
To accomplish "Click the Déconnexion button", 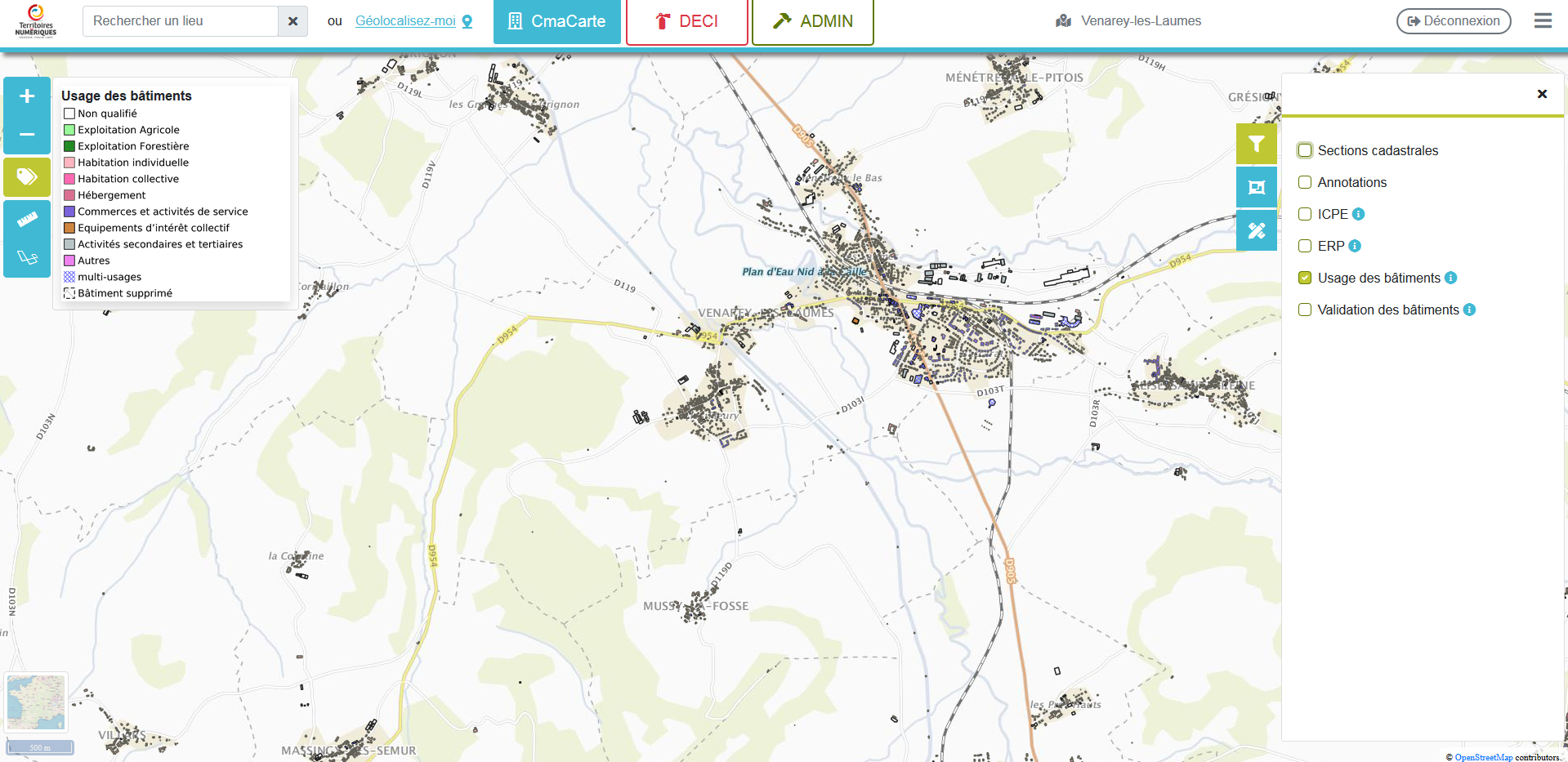I will 1453,21.
